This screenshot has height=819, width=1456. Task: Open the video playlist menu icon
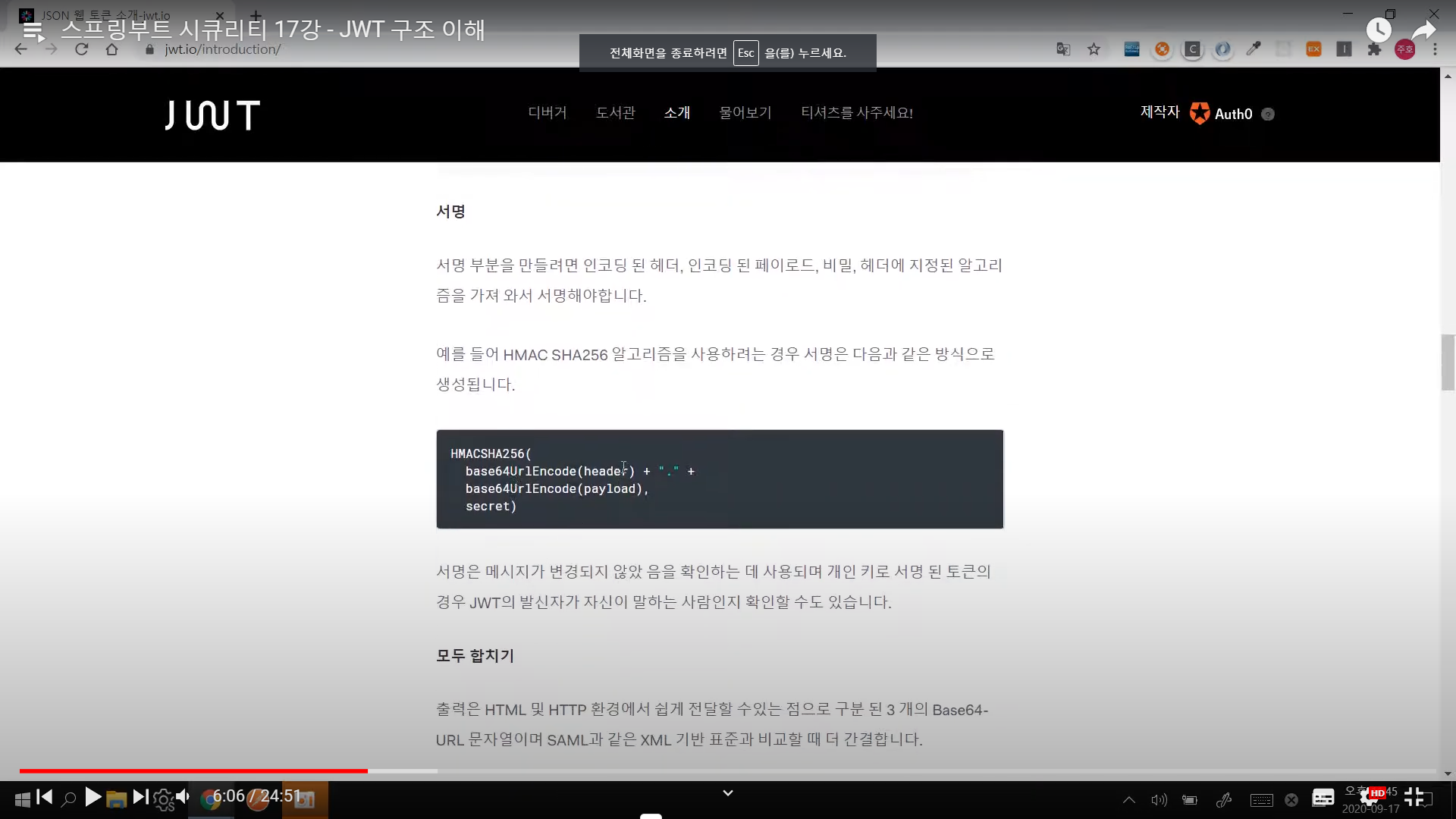pos(33,31)
